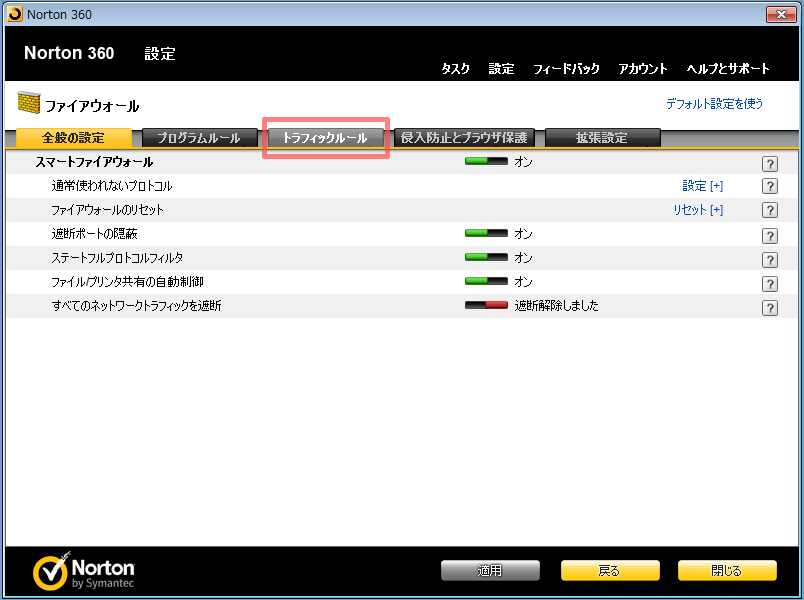Open the ヘルプとサポート menu
804x600 pixels.
click(728, 69)
